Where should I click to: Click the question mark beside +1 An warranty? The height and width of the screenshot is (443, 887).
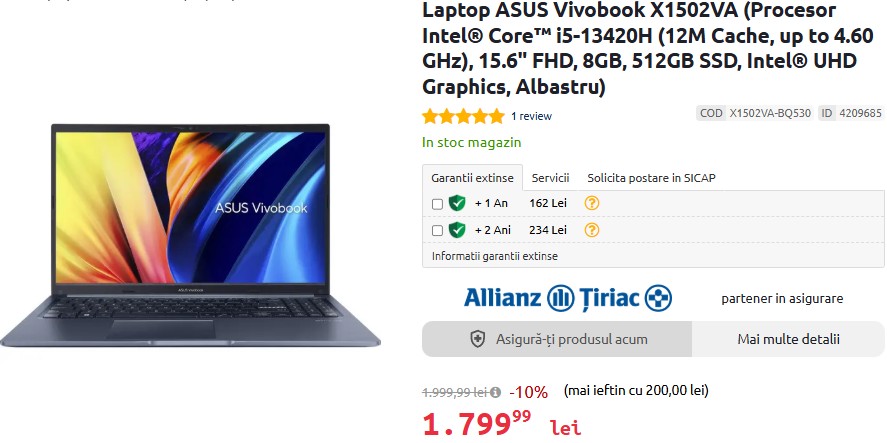pos(592,203)
